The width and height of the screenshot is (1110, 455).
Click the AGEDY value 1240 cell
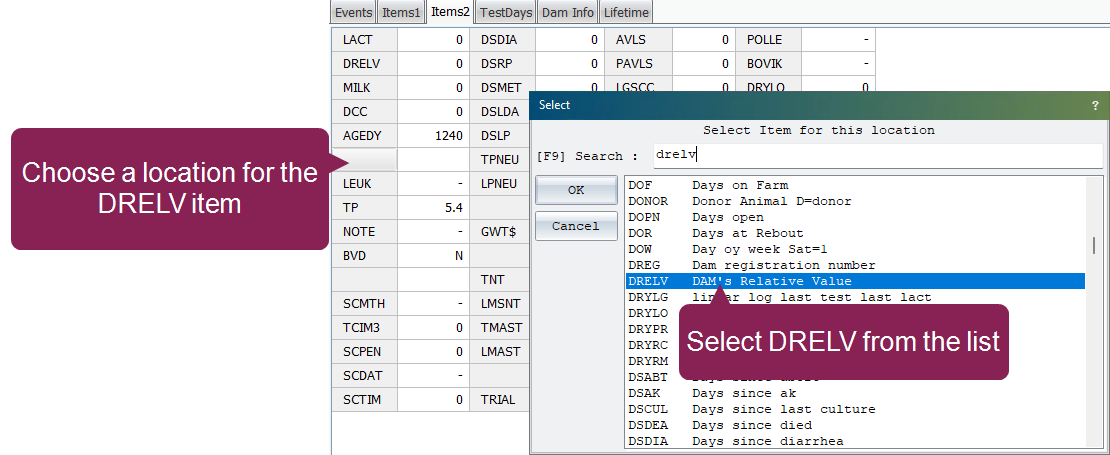point(433,136)
